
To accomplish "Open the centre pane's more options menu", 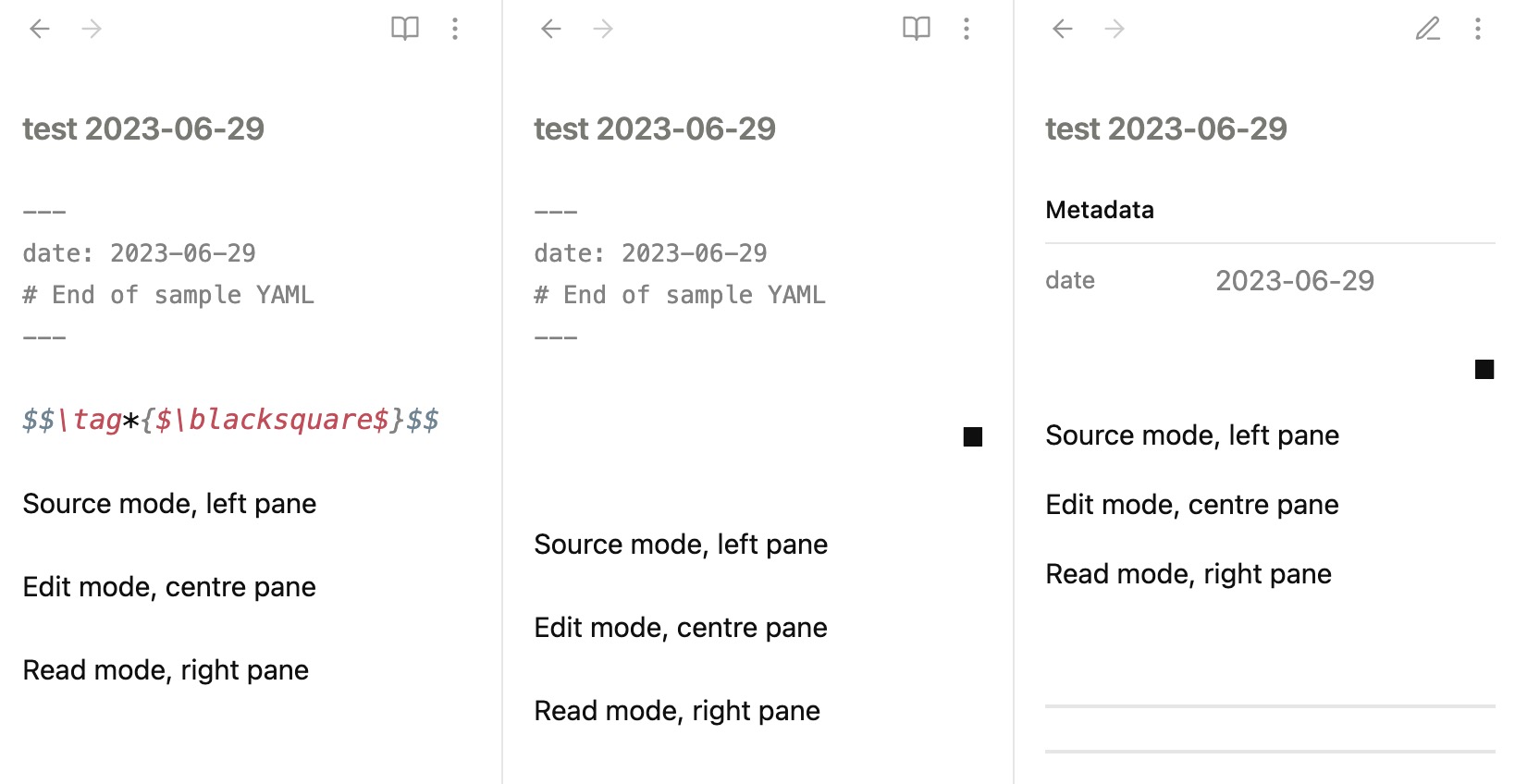I will click(x=967, y=29).
